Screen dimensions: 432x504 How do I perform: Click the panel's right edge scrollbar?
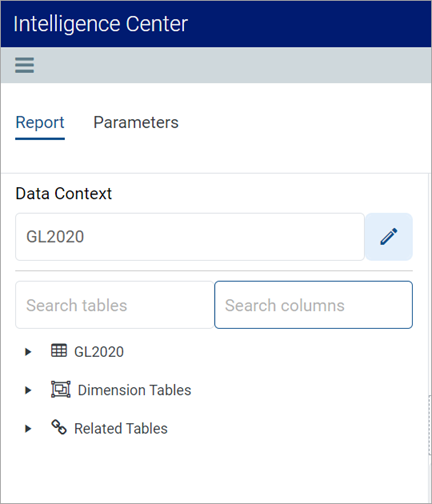[x=430, y=425]
